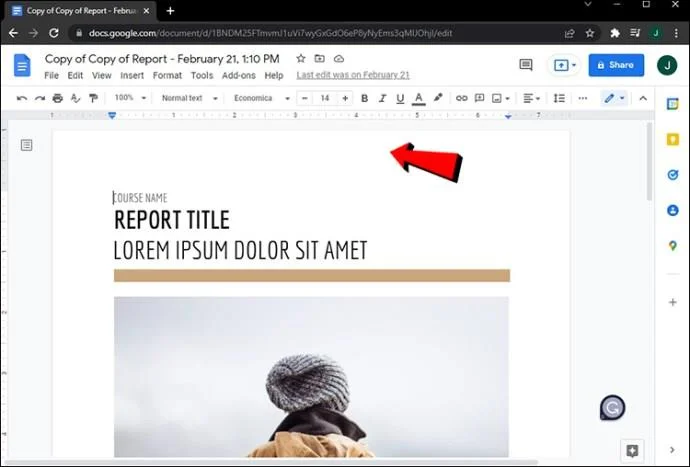Reload the page in browser

coord(54,33)
